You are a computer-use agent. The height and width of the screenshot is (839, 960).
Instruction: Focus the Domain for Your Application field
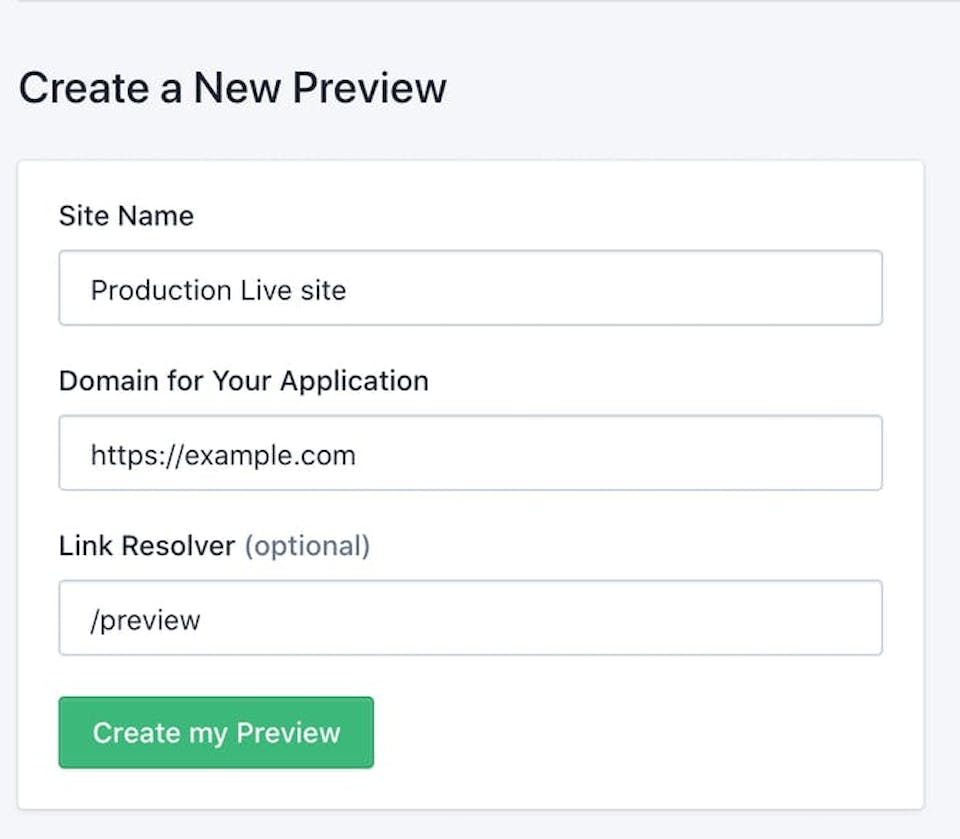470,453
